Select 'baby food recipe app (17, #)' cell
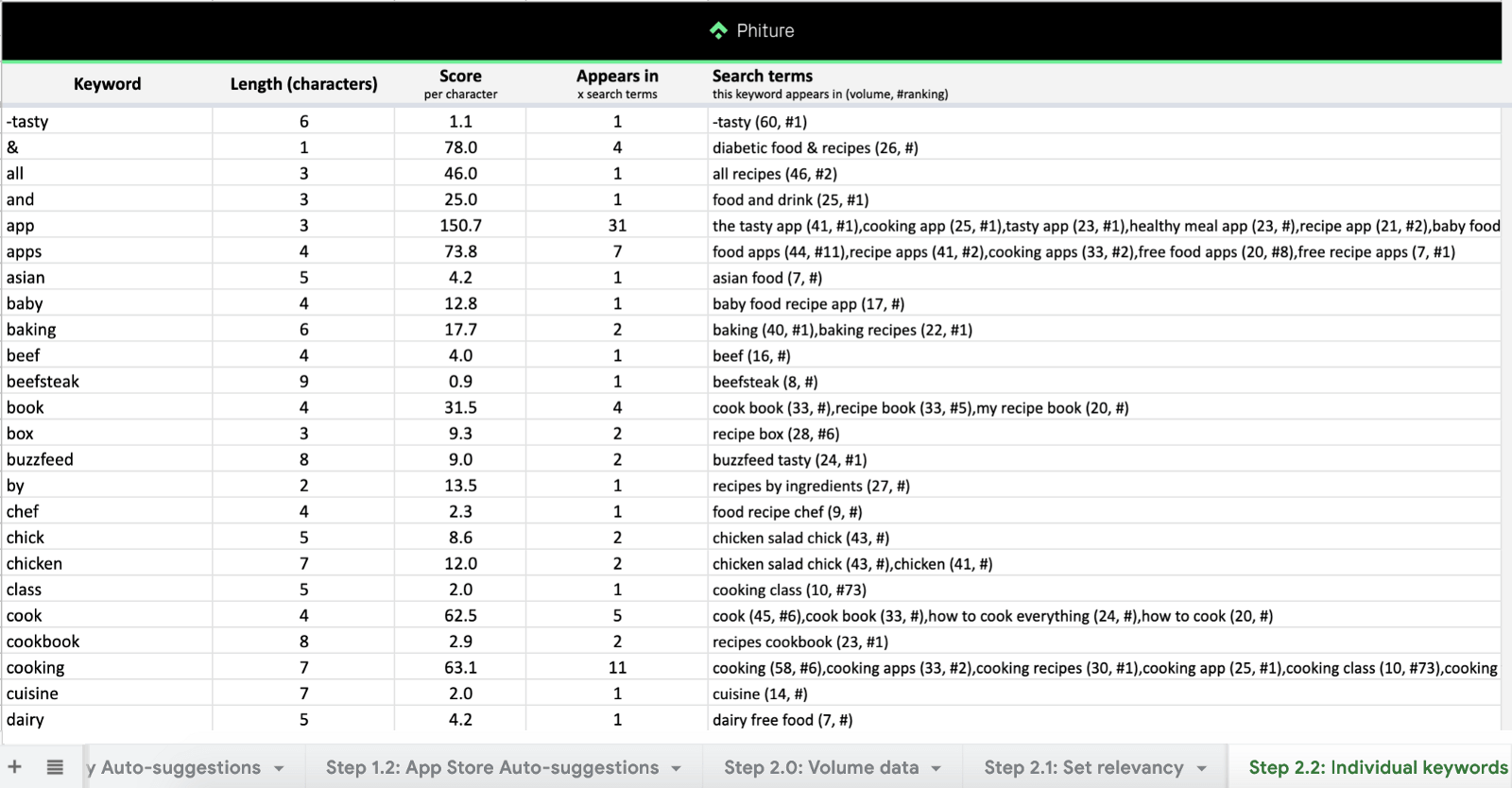 (x=1104, y=303)
